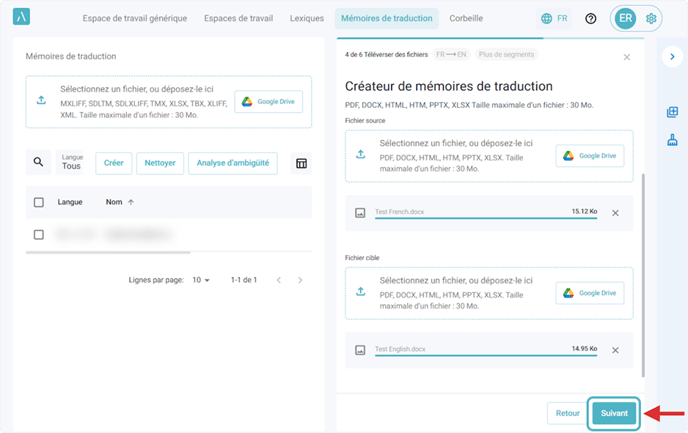Click the search magnifier icon
This screenshot has height=433, width=688.
click(38, 163)
